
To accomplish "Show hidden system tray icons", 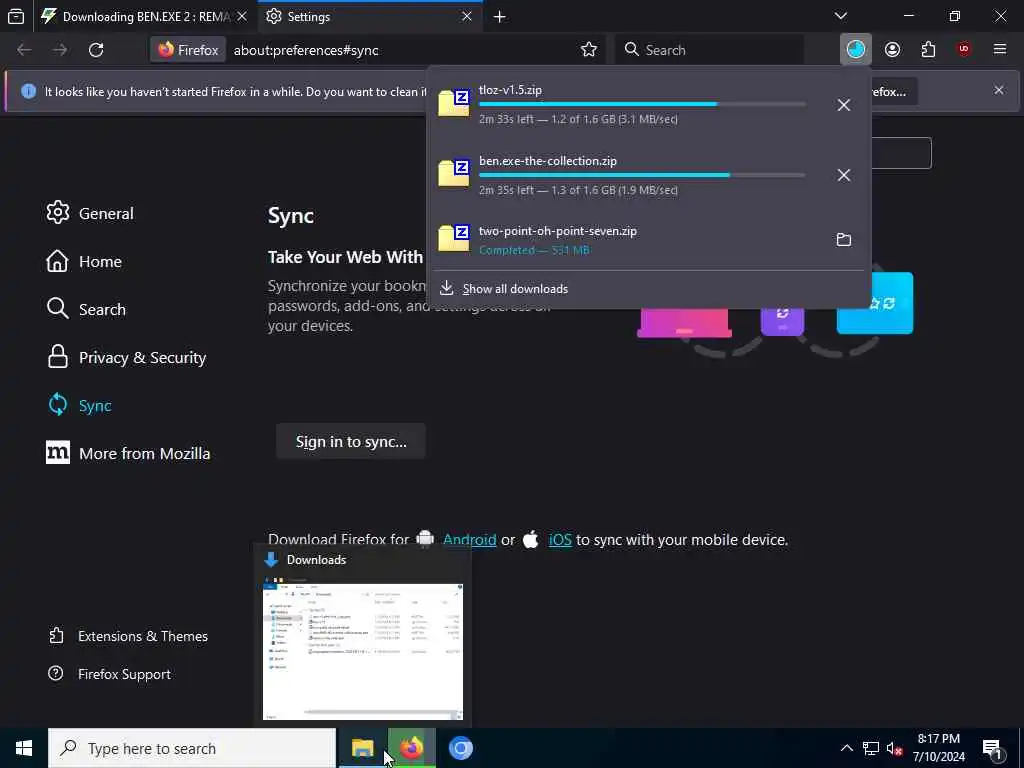I will tap(846, 748).
